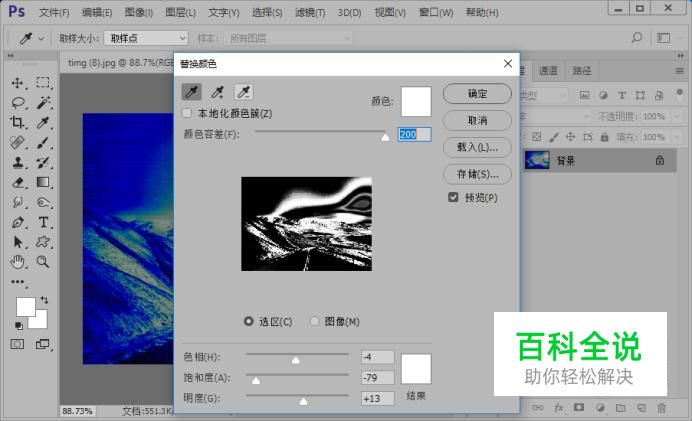Click the 存储(S)... save button
Image resolution: width=692 pixels, height=421 pixels.
tap(477, 174)
